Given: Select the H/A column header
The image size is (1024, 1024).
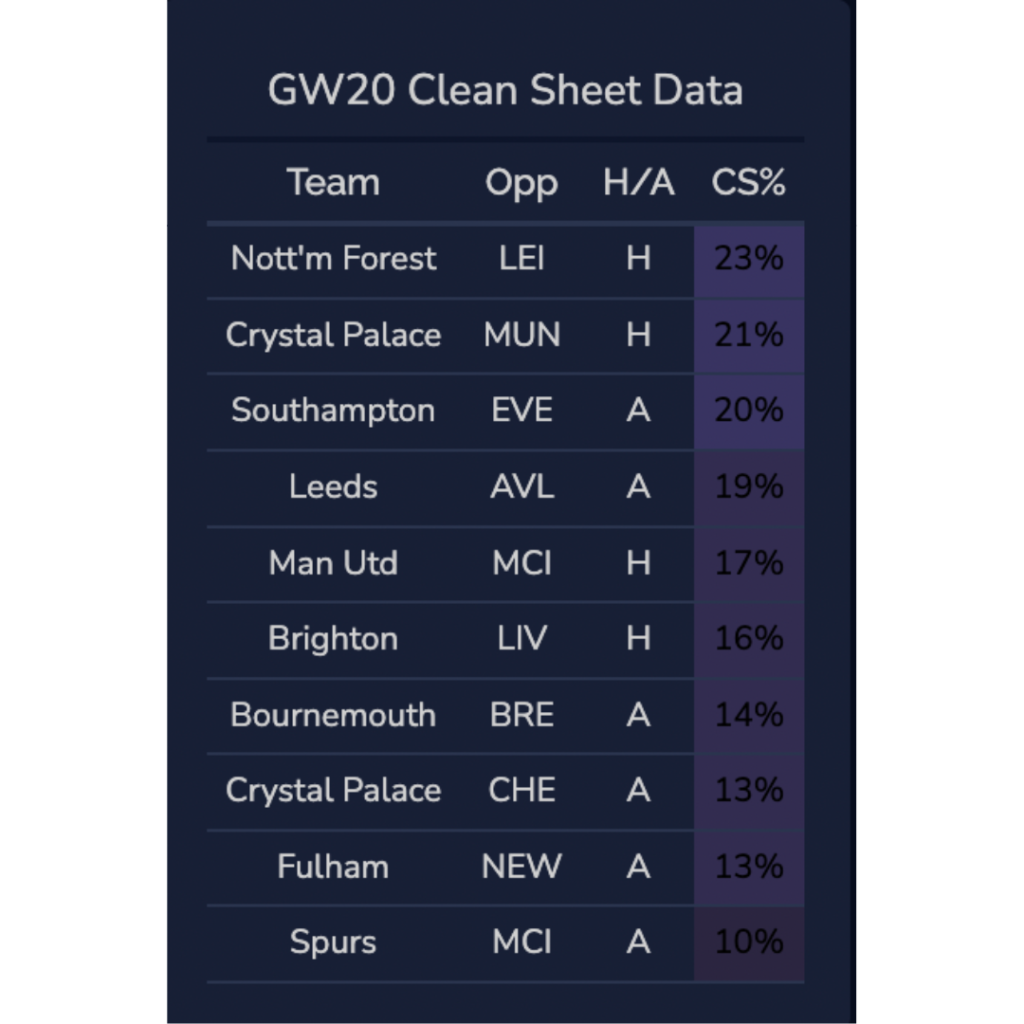Looking at the screenshot, I should click(638, 182).
